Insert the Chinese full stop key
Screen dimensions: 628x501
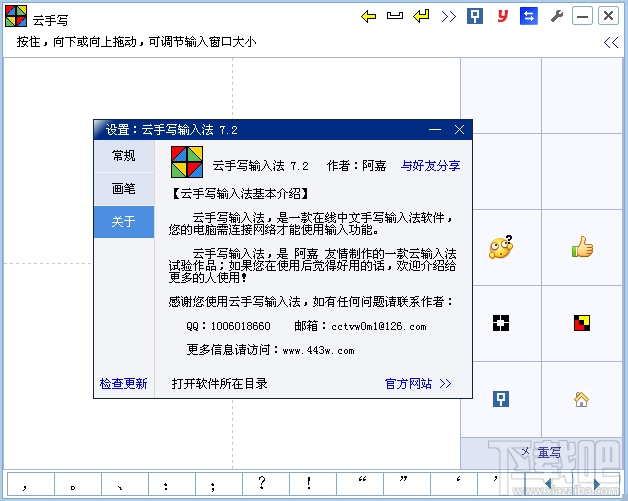(78, 484)
